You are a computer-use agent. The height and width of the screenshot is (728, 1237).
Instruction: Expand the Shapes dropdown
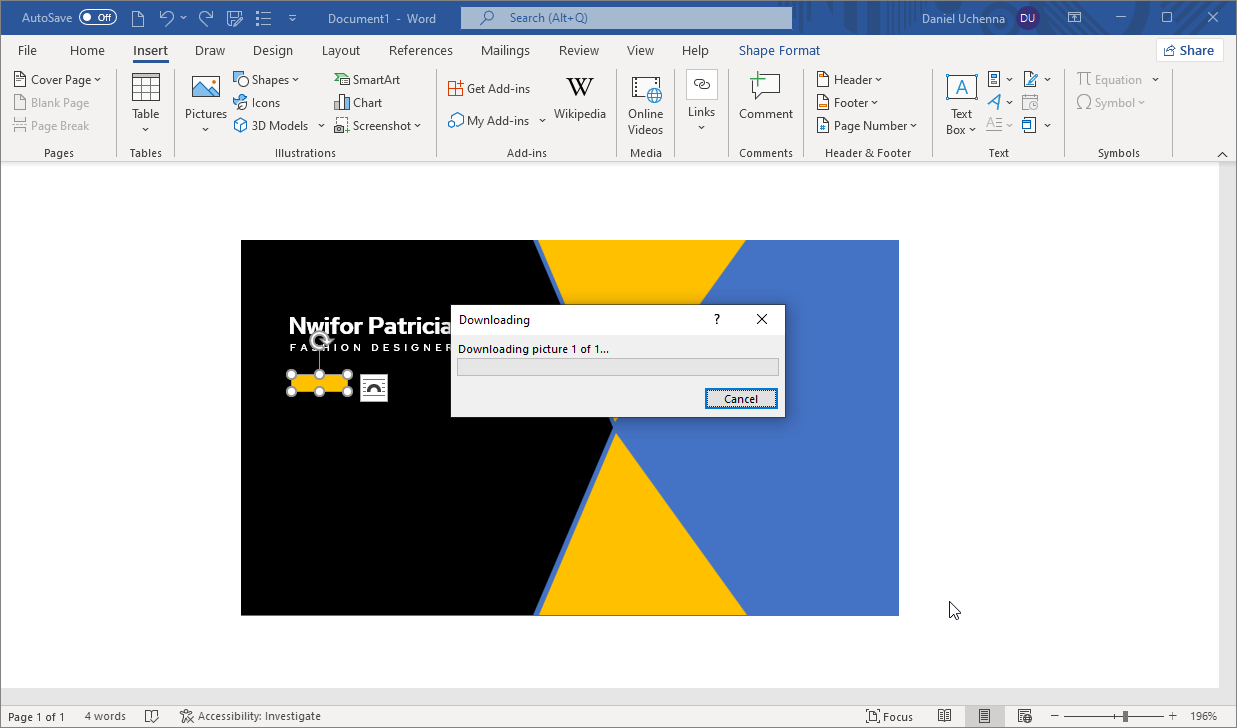pyautogui.click(x=266, y=79)
